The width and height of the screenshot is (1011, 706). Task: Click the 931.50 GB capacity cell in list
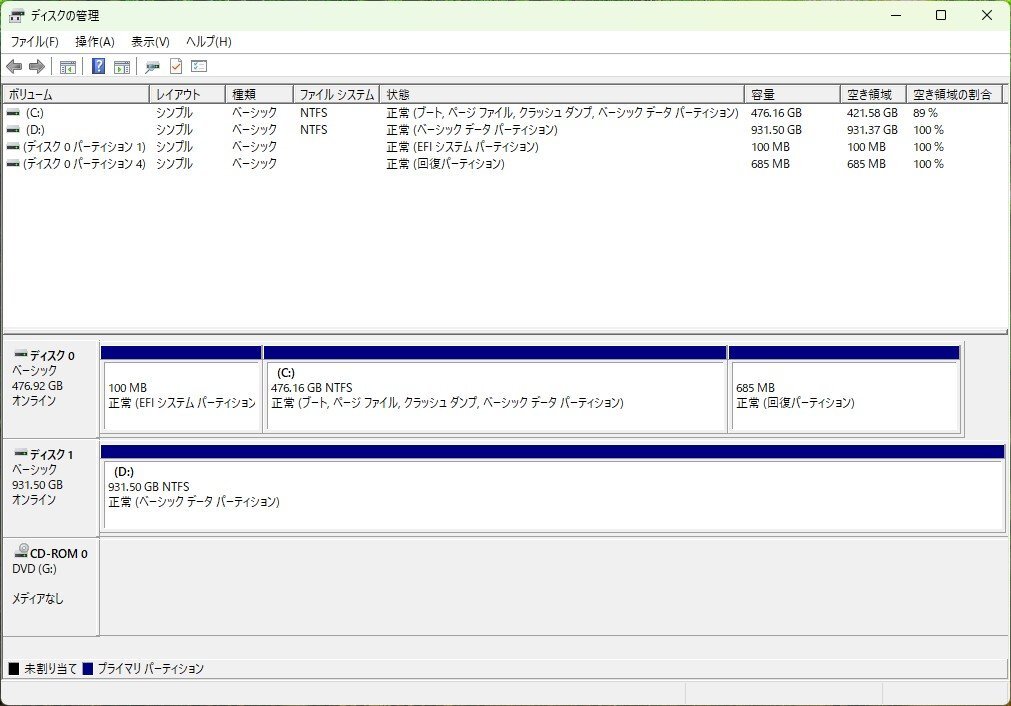pos(776,130)
